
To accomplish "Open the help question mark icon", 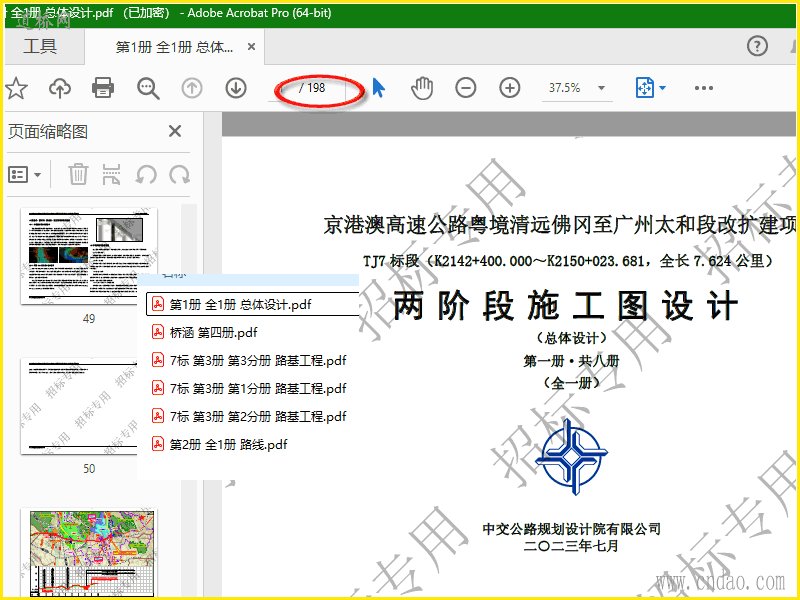I will 757,46.
